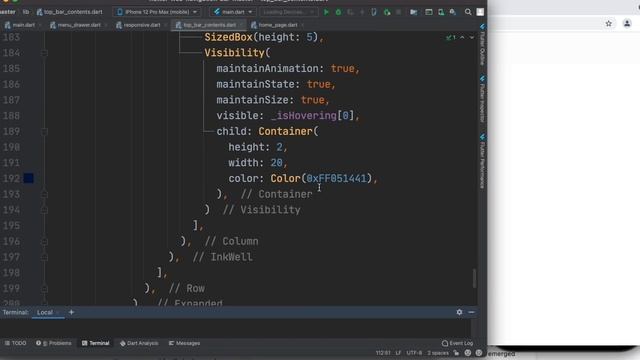The image size is (640, 360).
Task: Open main.dart run configuration dropdown
Action: [x=233, y=12]
